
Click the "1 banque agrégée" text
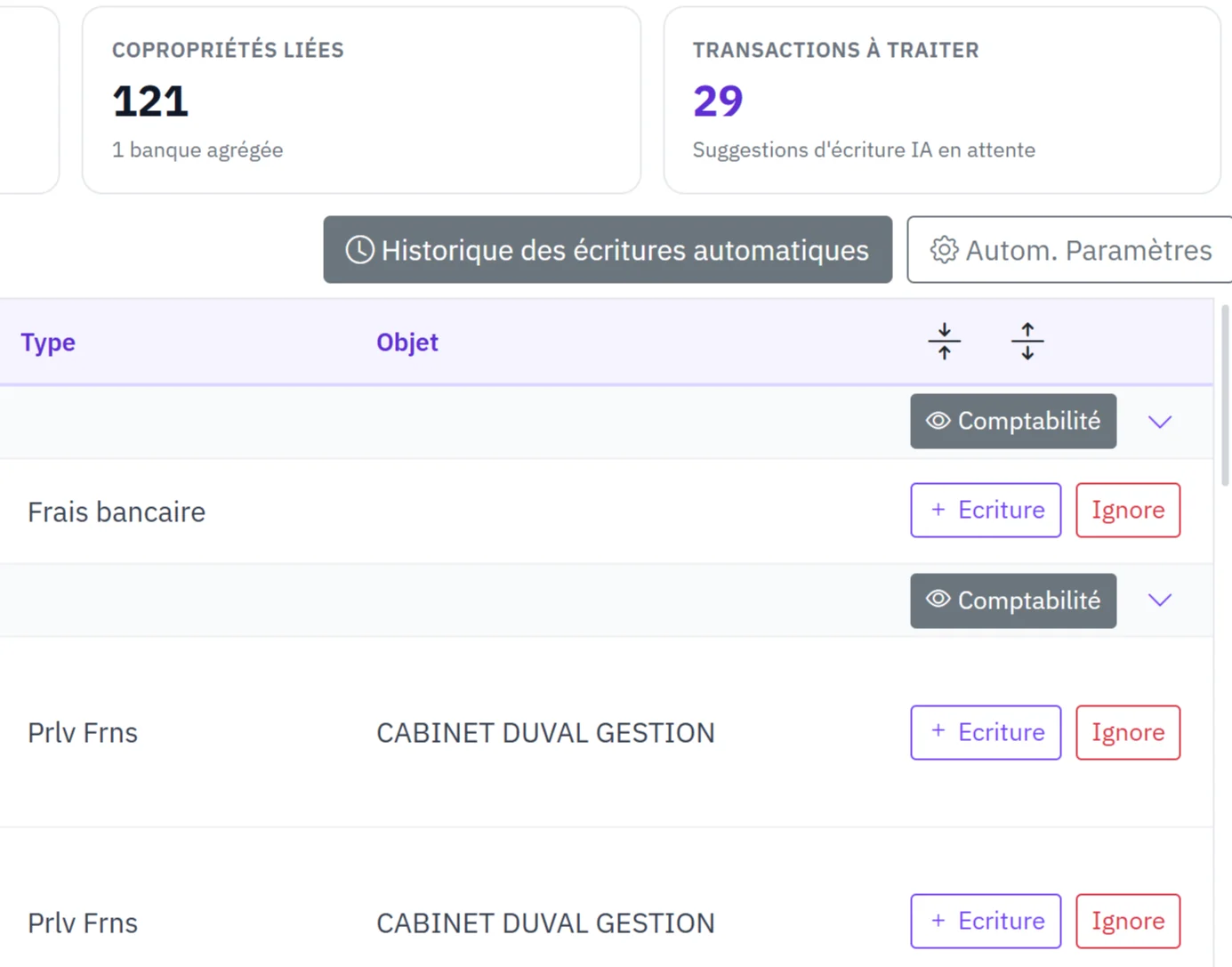point(197,149)
